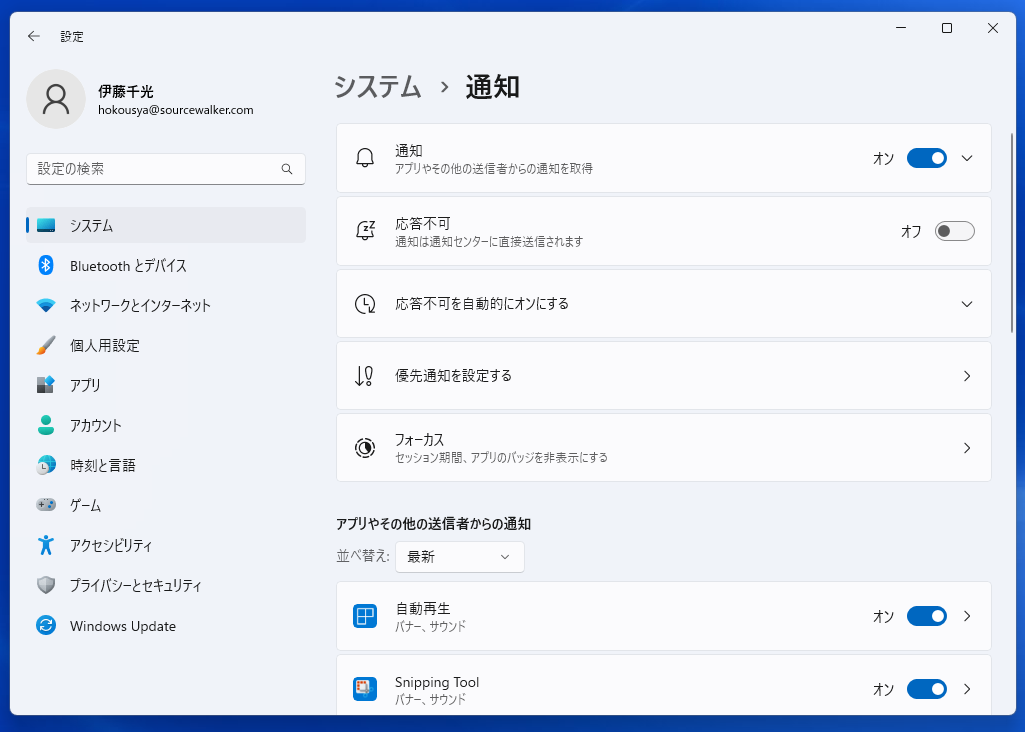This screenshot has width=1025, height=732.
Task: Enable the 応答不可 toggle
Action: (954, 231)
